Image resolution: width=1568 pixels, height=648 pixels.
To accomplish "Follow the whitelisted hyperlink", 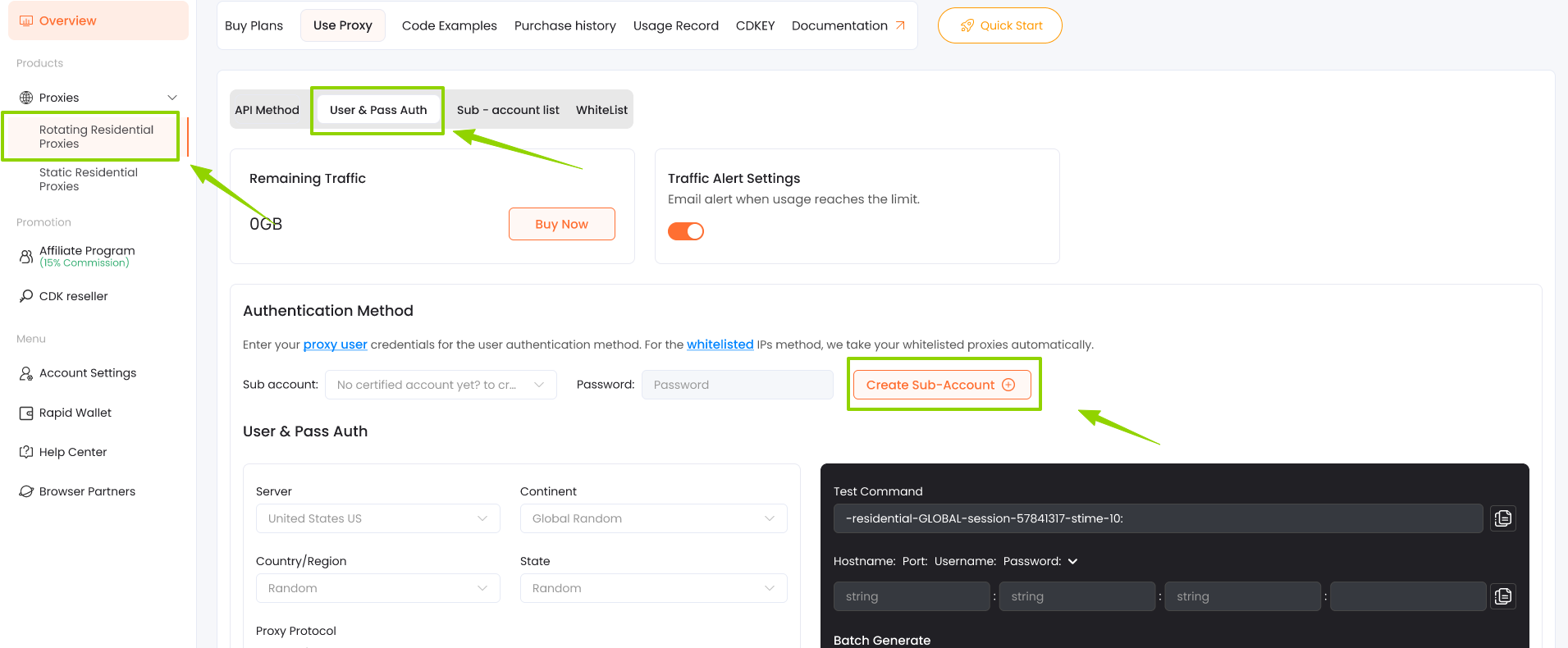I will click(x=720, y=345).
